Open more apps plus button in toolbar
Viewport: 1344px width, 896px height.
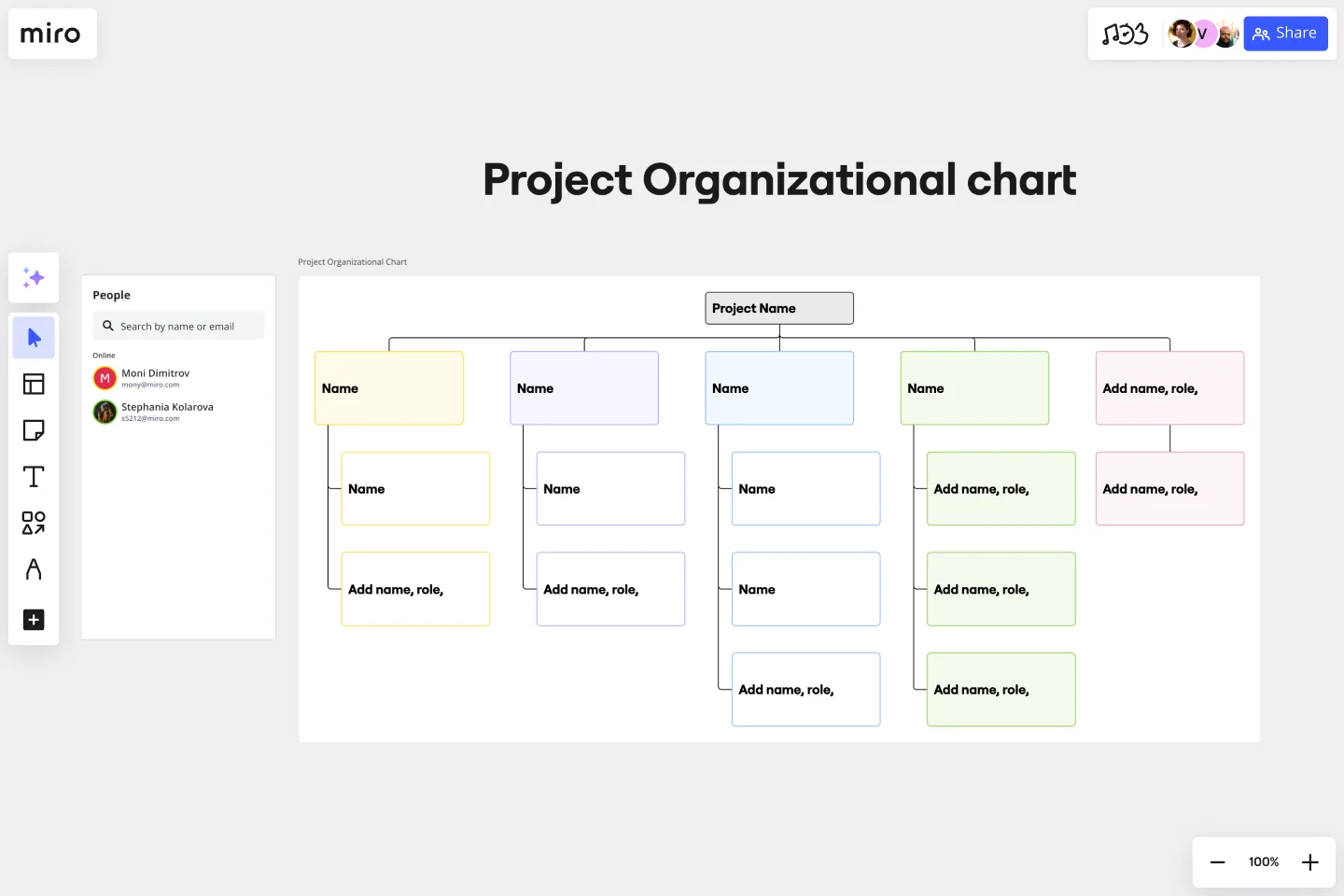pyautogui.click(x=34, y=620)
